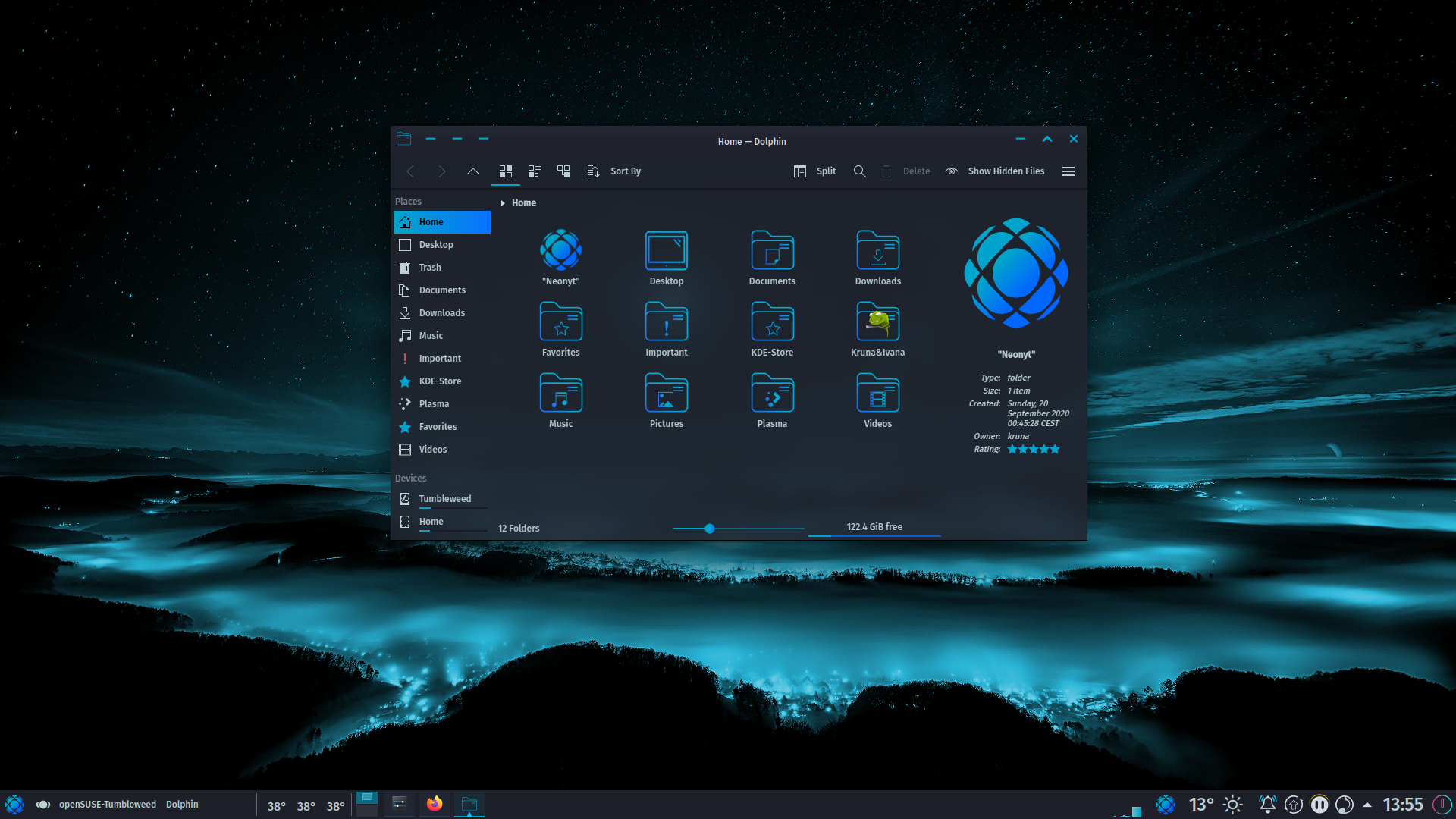Select the KDE-Store folder icon

coord(772,322)
